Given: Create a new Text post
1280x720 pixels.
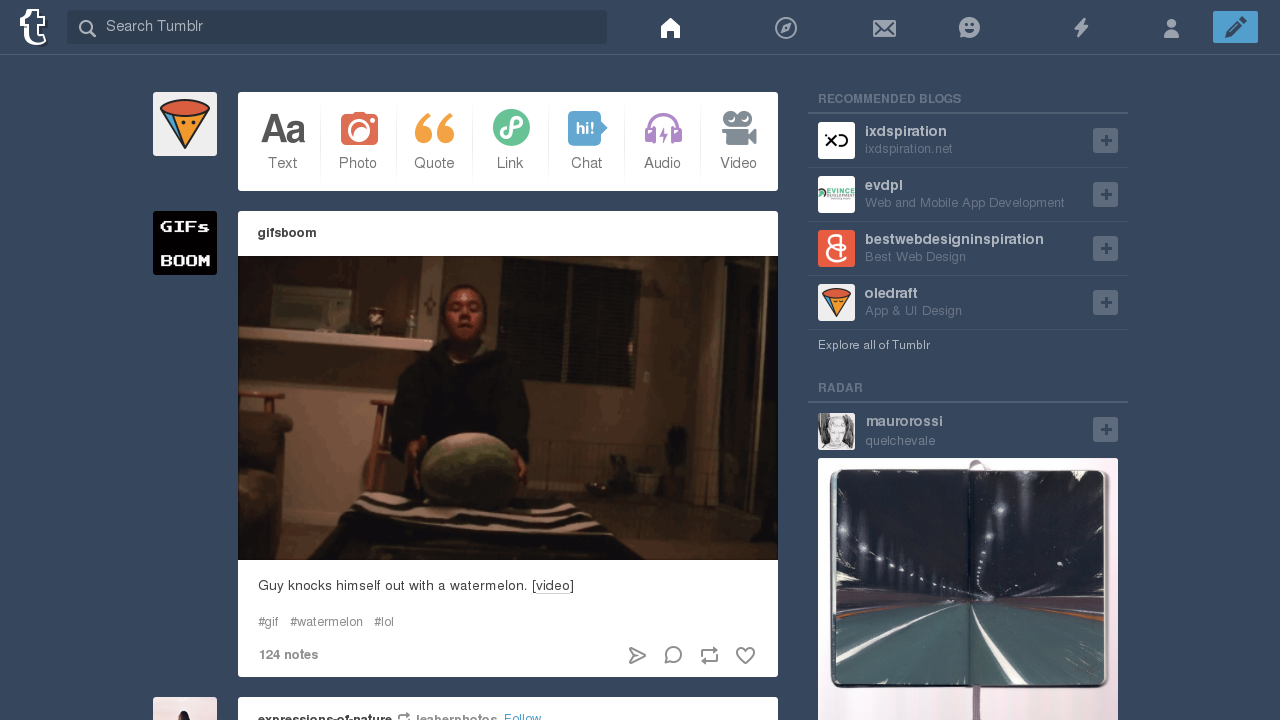Looking at the screenshot, I should tap(282, 141).
